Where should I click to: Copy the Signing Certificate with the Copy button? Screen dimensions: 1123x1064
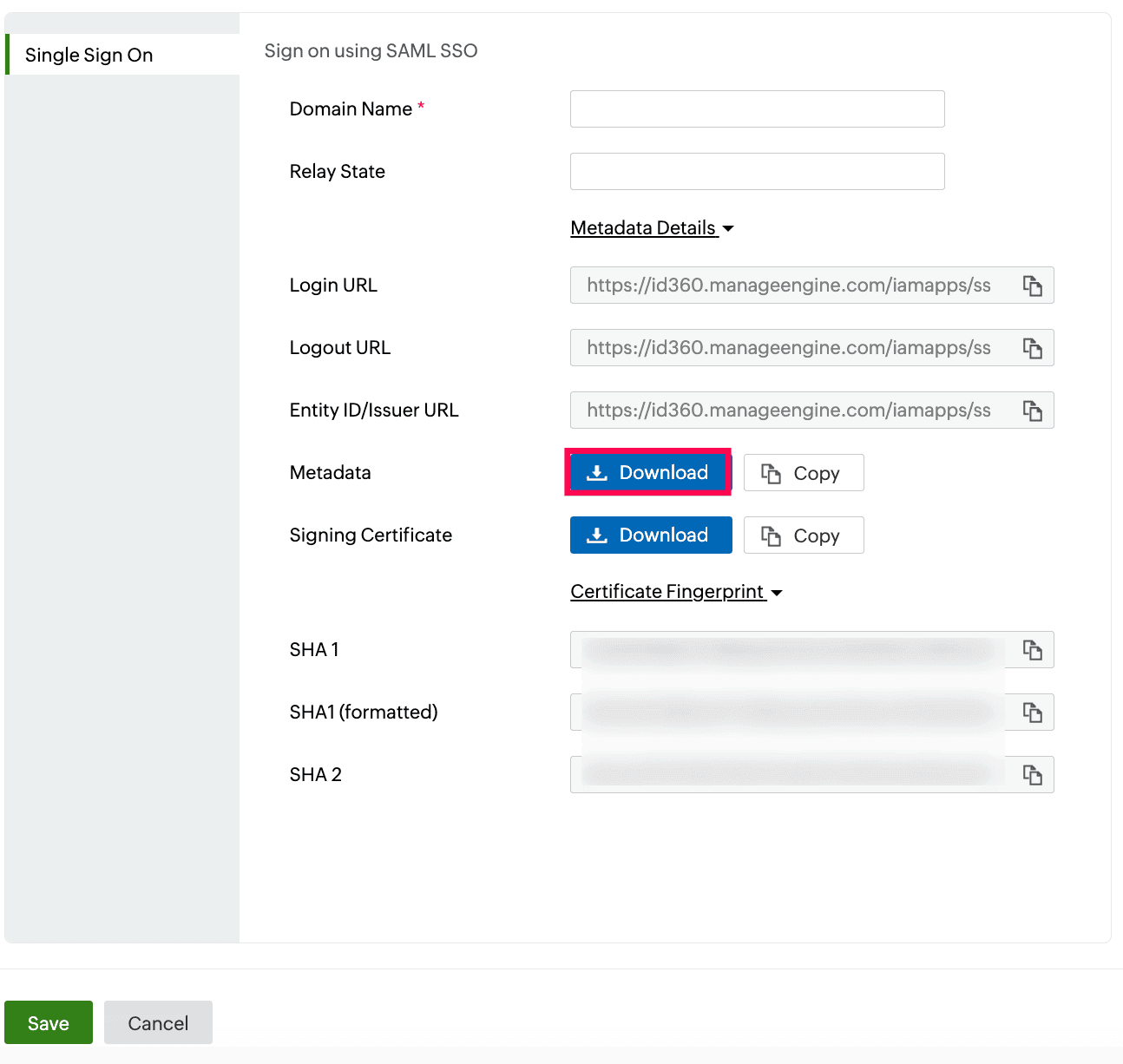pos(803,535)
